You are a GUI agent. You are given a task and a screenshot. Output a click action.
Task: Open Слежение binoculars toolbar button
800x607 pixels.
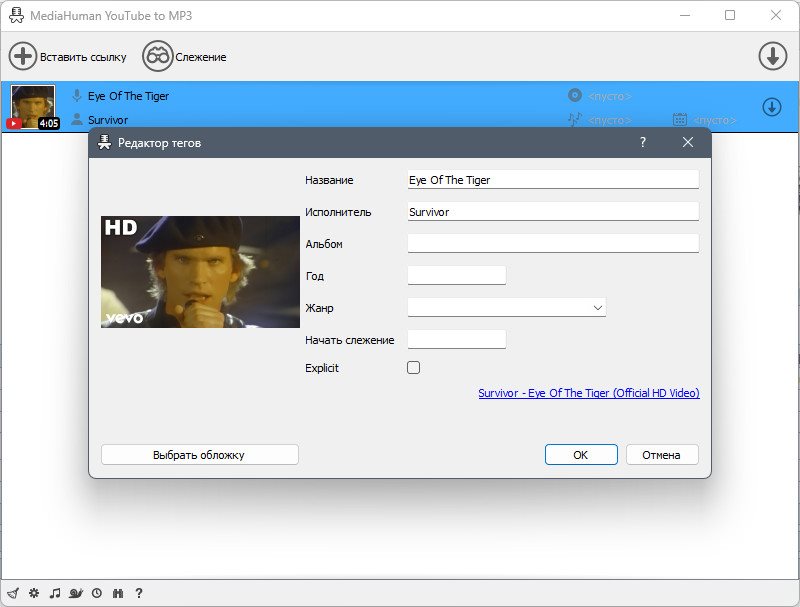158,56
